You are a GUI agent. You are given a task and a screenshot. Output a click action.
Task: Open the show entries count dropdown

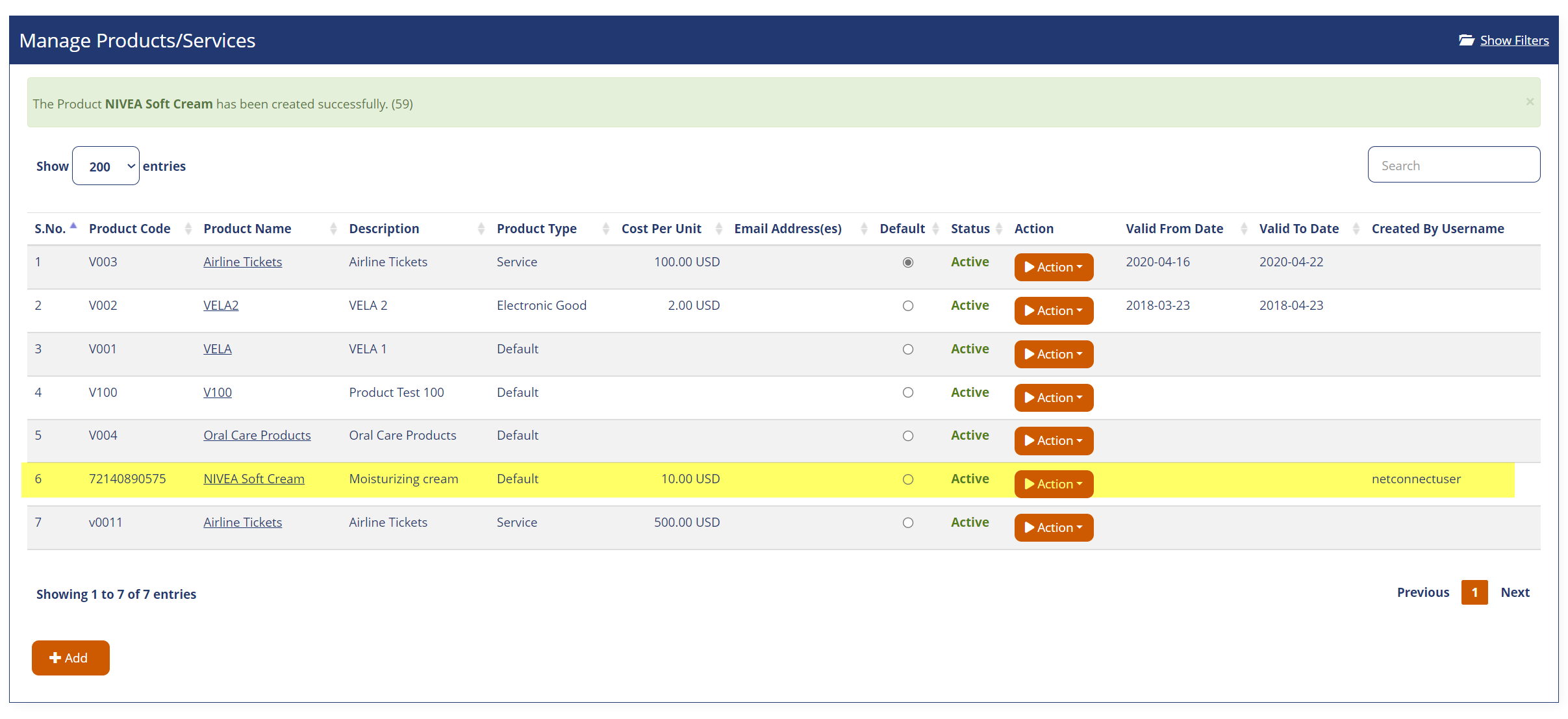pos(106,166)
